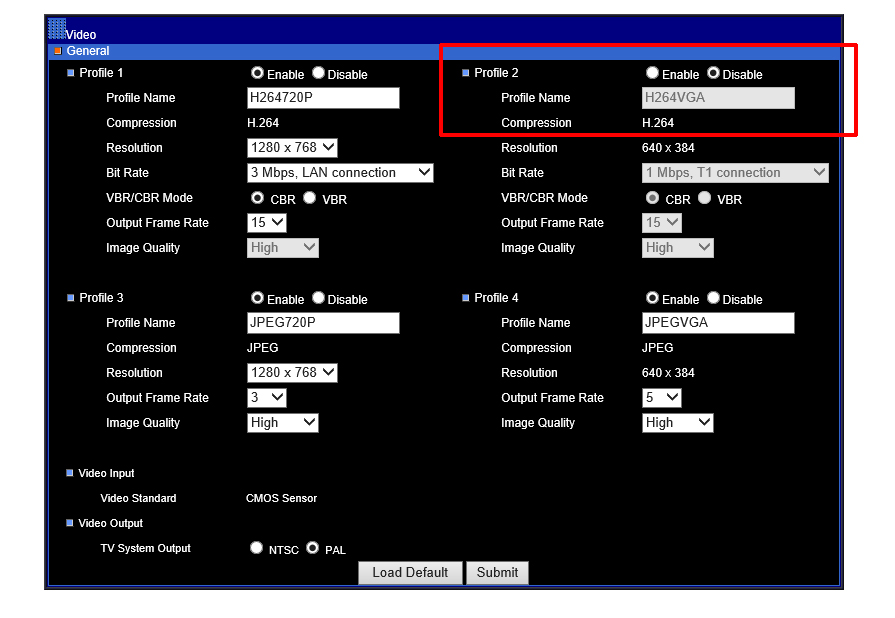Enable Profile 2 radio button
This screenshot has height=618, width=895.
click(653, 73)
